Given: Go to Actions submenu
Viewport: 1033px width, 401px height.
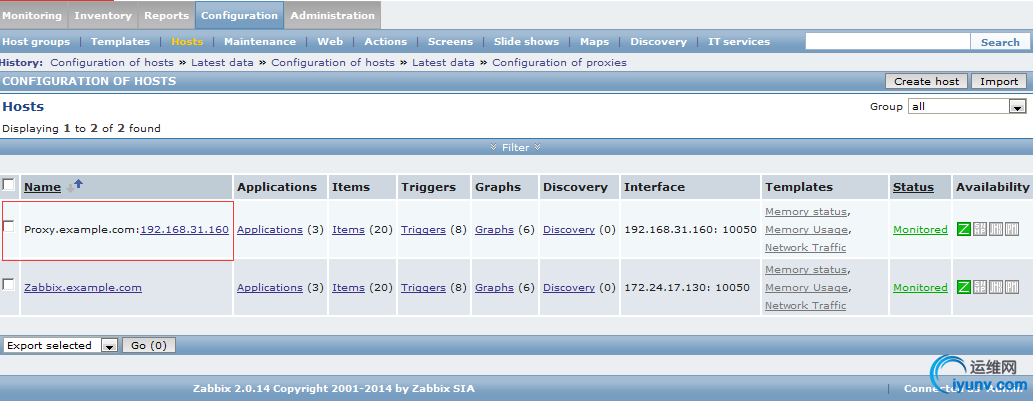Looking at the screenshot, I should tap(385, 41).
